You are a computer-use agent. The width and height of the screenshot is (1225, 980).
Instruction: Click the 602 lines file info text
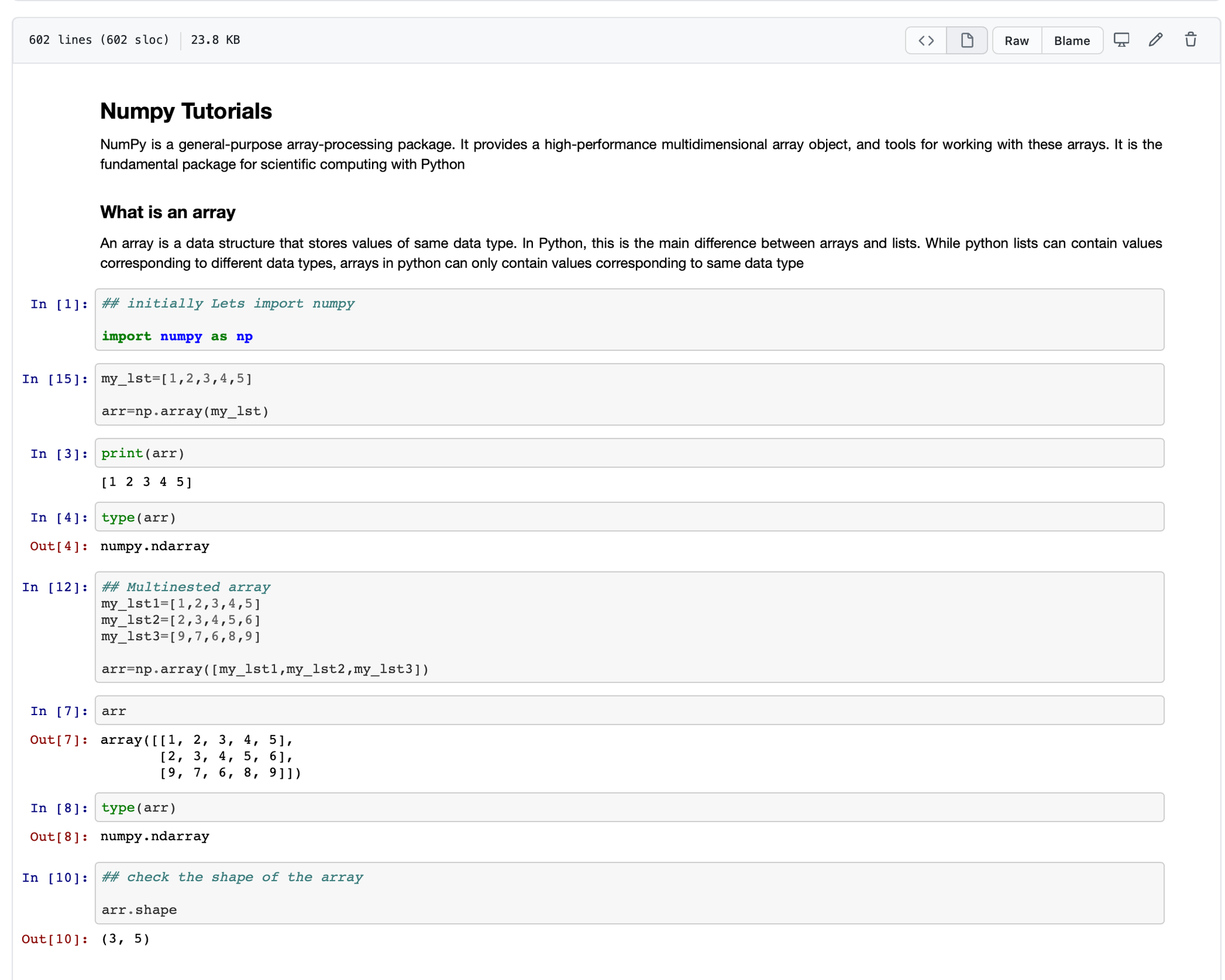point(99,40)
